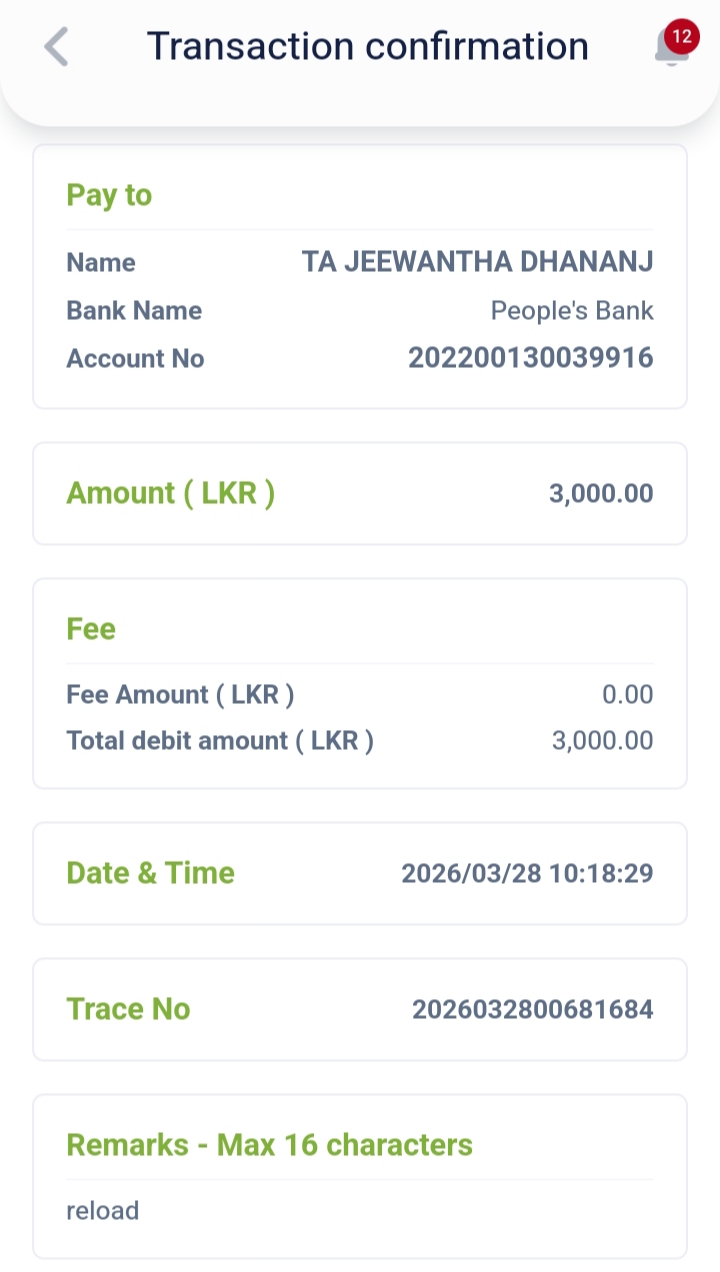Select the timestamp 2026/03/28 10:18:29
The image size is (720, 1272).
[527, 873]
